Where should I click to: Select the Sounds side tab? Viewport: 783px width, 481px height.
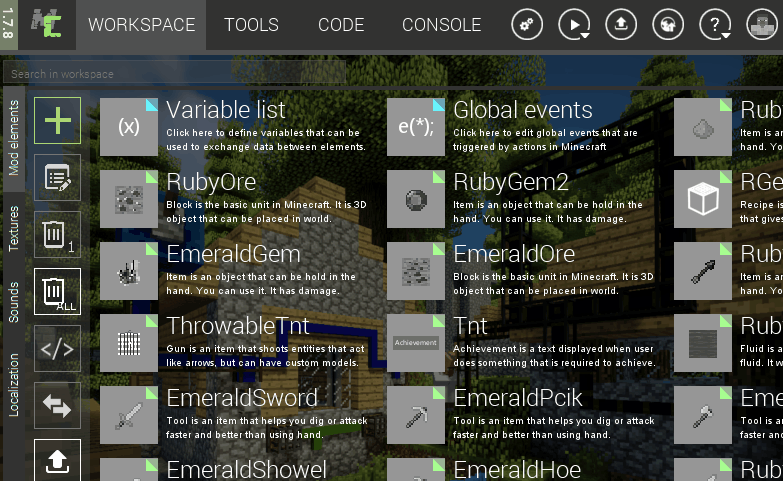pos(13,303)
